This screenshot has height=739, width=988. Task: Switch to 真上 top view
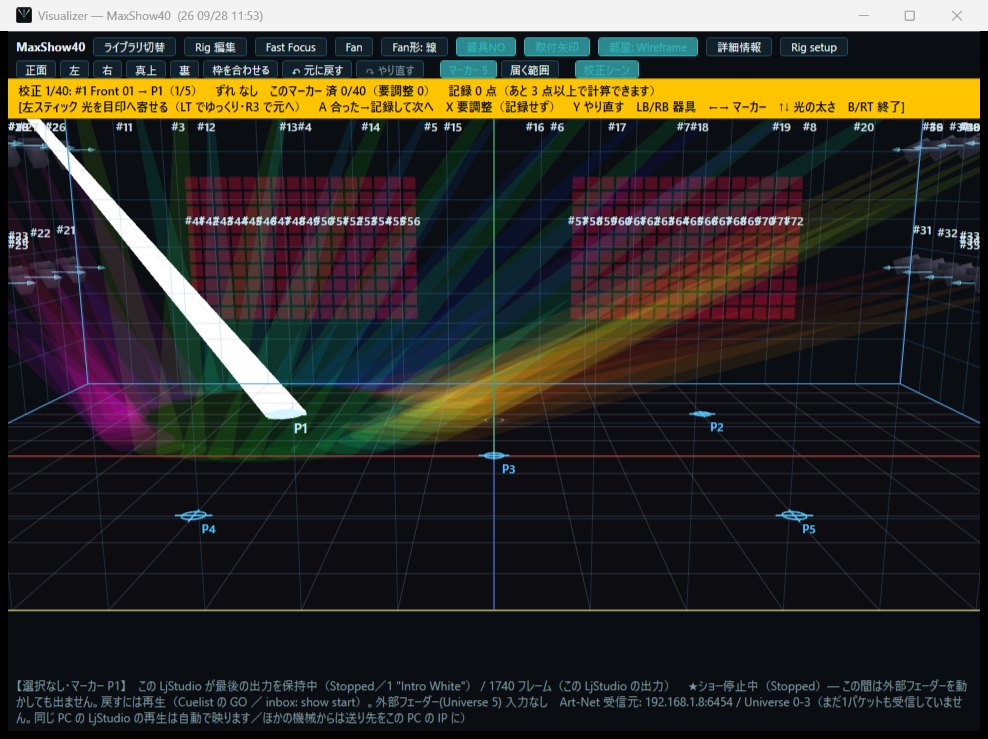coord(146,70)
